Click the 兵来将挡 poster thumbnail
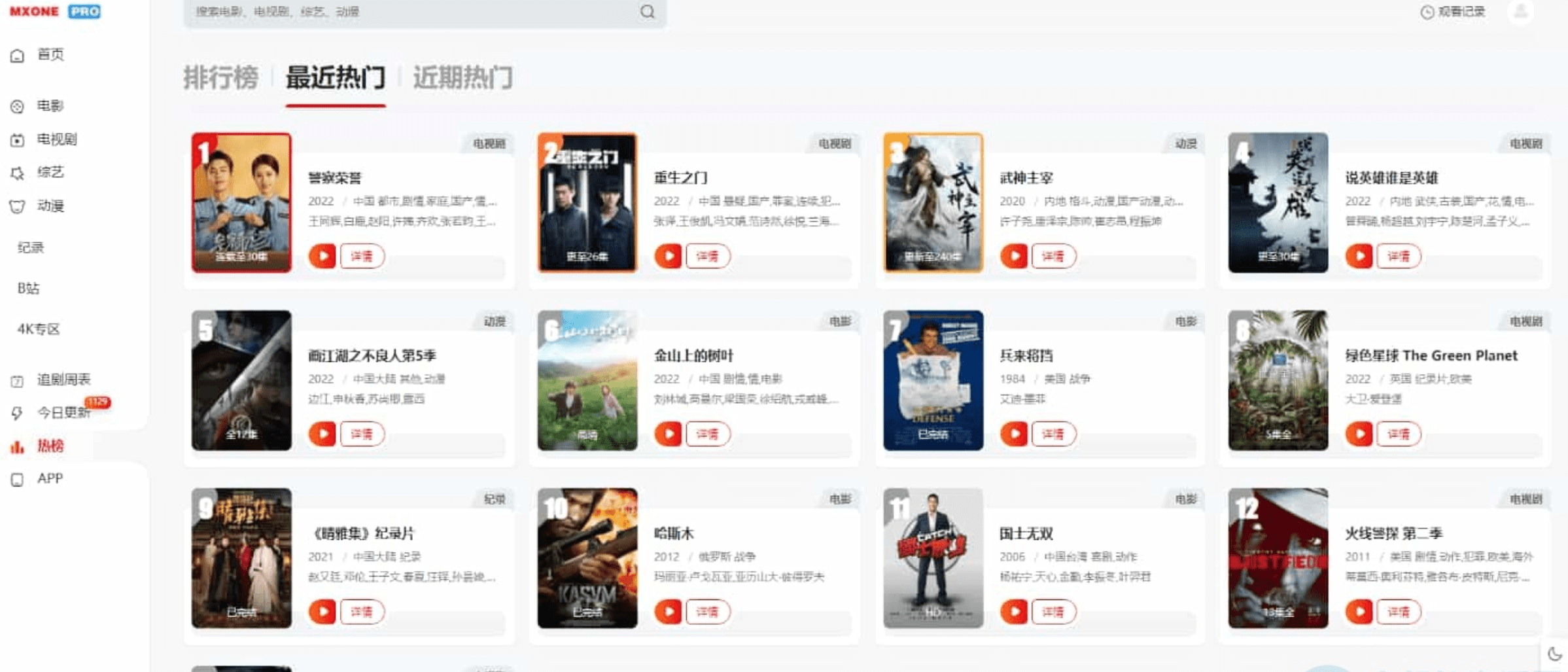 [933, 380]
